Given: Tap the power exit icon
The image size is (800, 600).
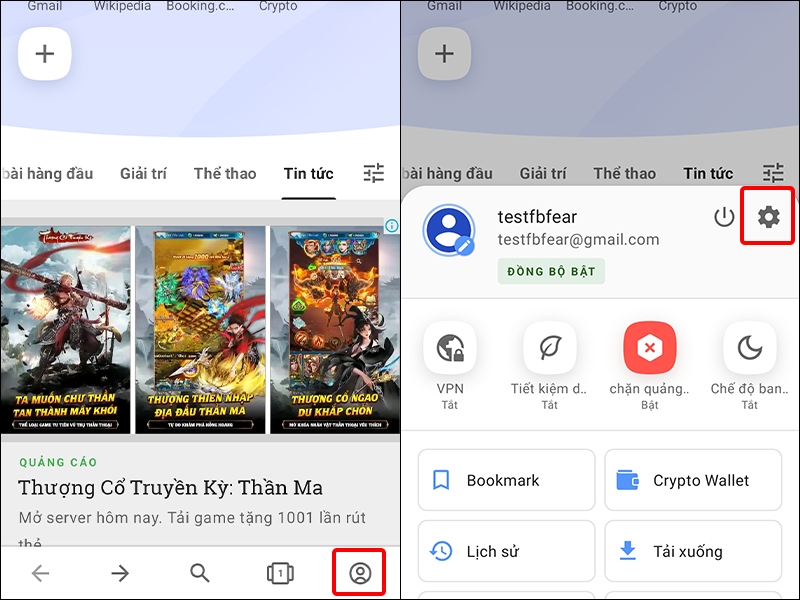Looking at the screenshot, I should tap(724, 217).
